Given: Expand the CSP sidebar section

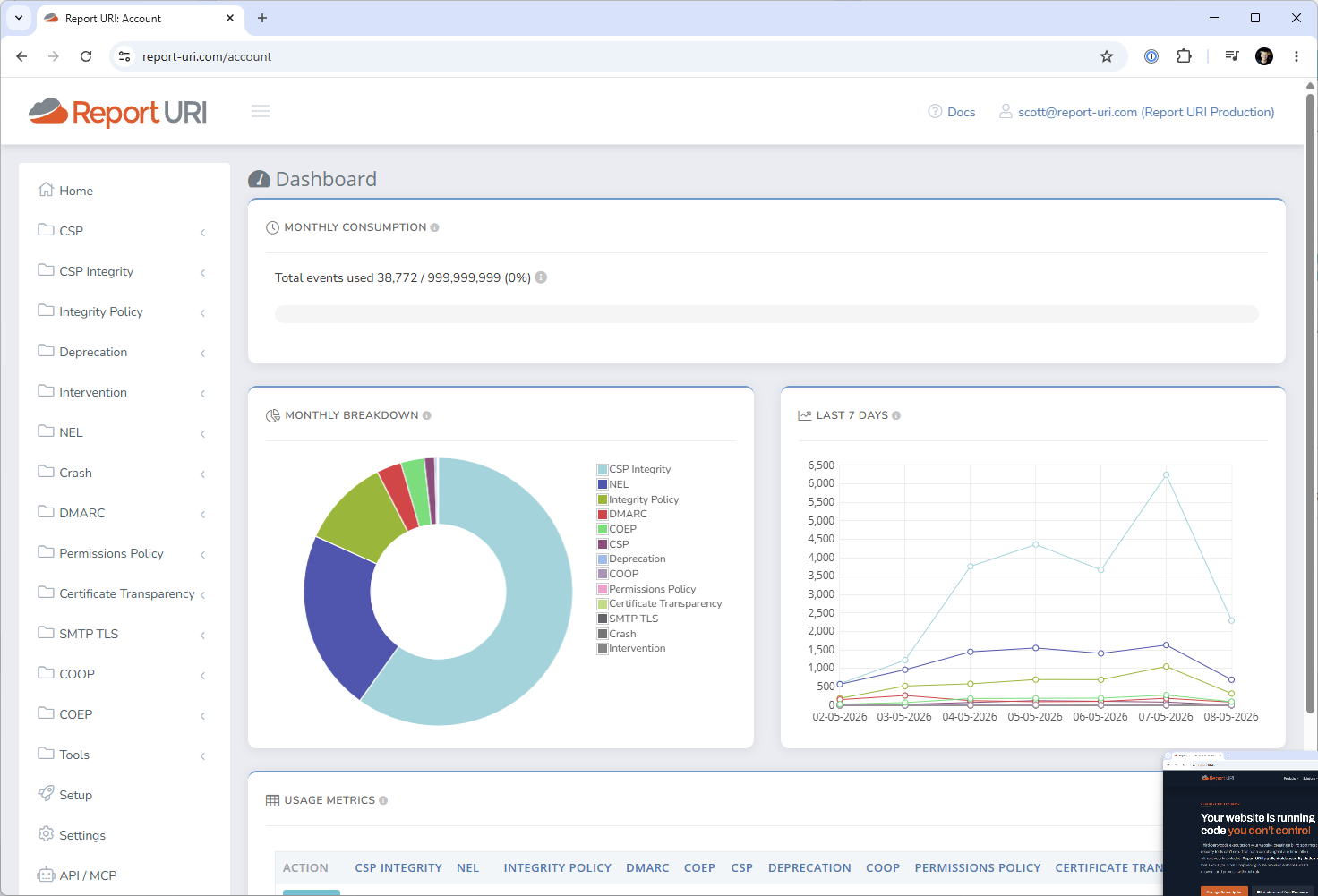Looking at the screenshot, I should [124, 231].
